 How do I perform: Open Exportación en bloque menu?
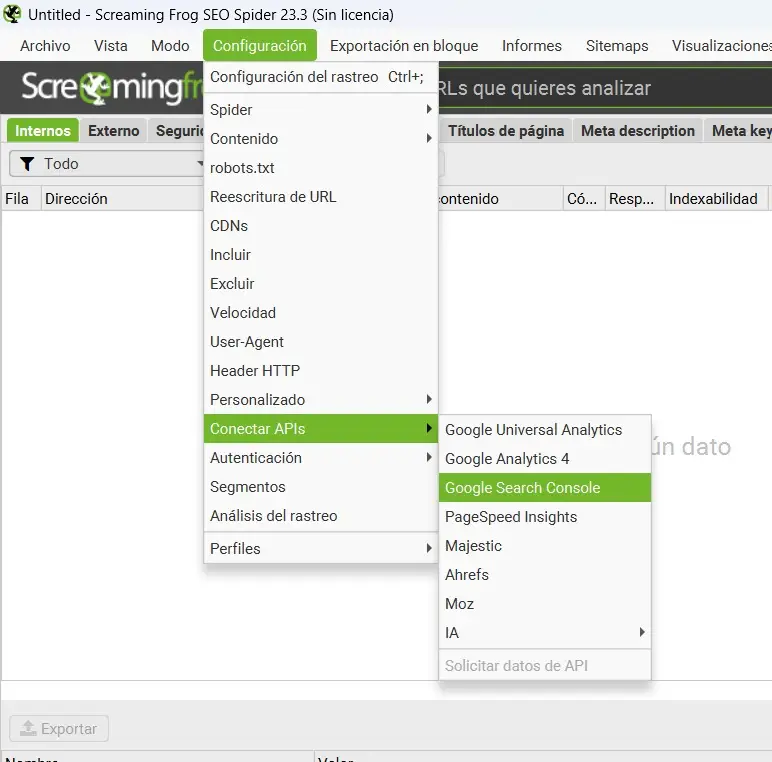(x=404, y=46)
